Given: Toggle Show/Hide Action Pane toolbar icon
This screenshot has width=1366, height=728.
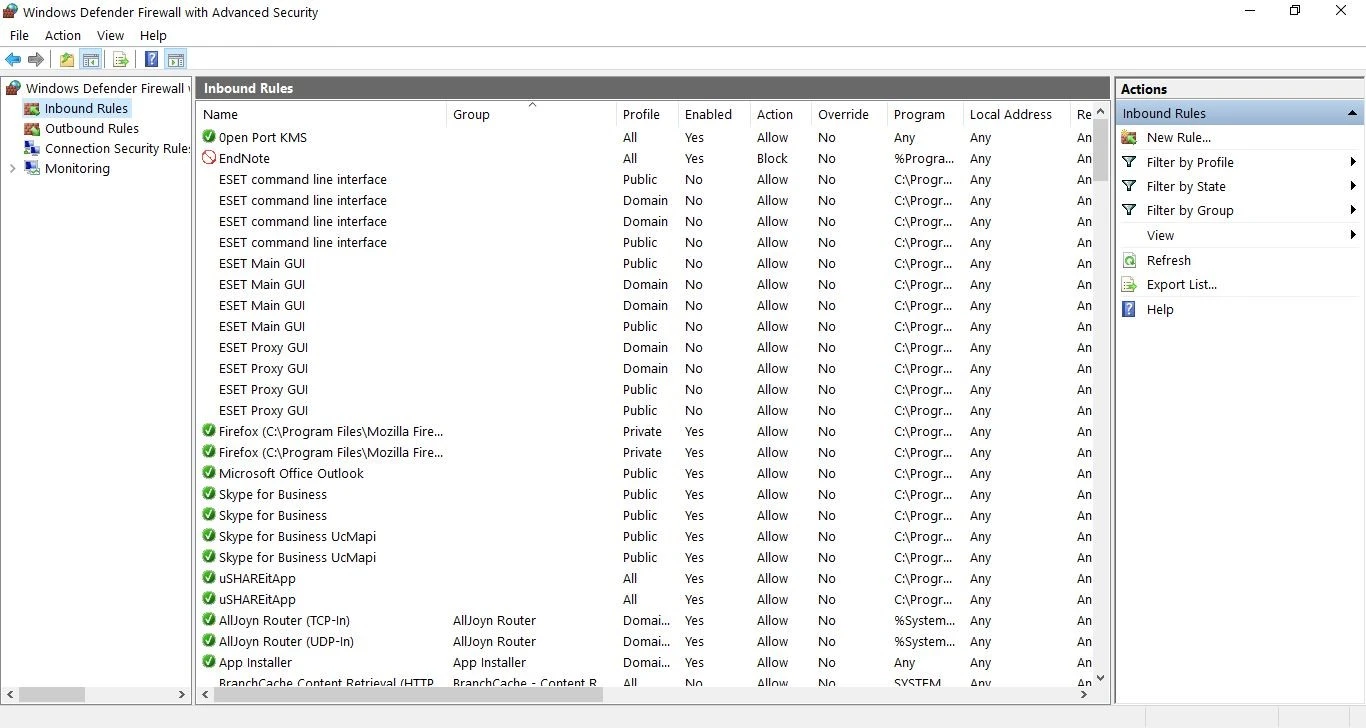Looking at the screenshot, I should point(176,60).
